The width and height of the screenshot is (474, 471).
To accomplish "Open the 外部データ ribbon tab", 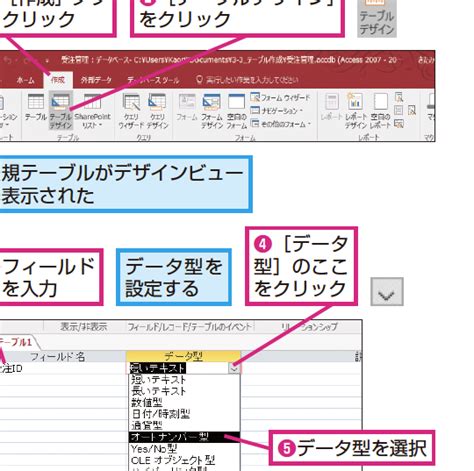I will (96, 80).
